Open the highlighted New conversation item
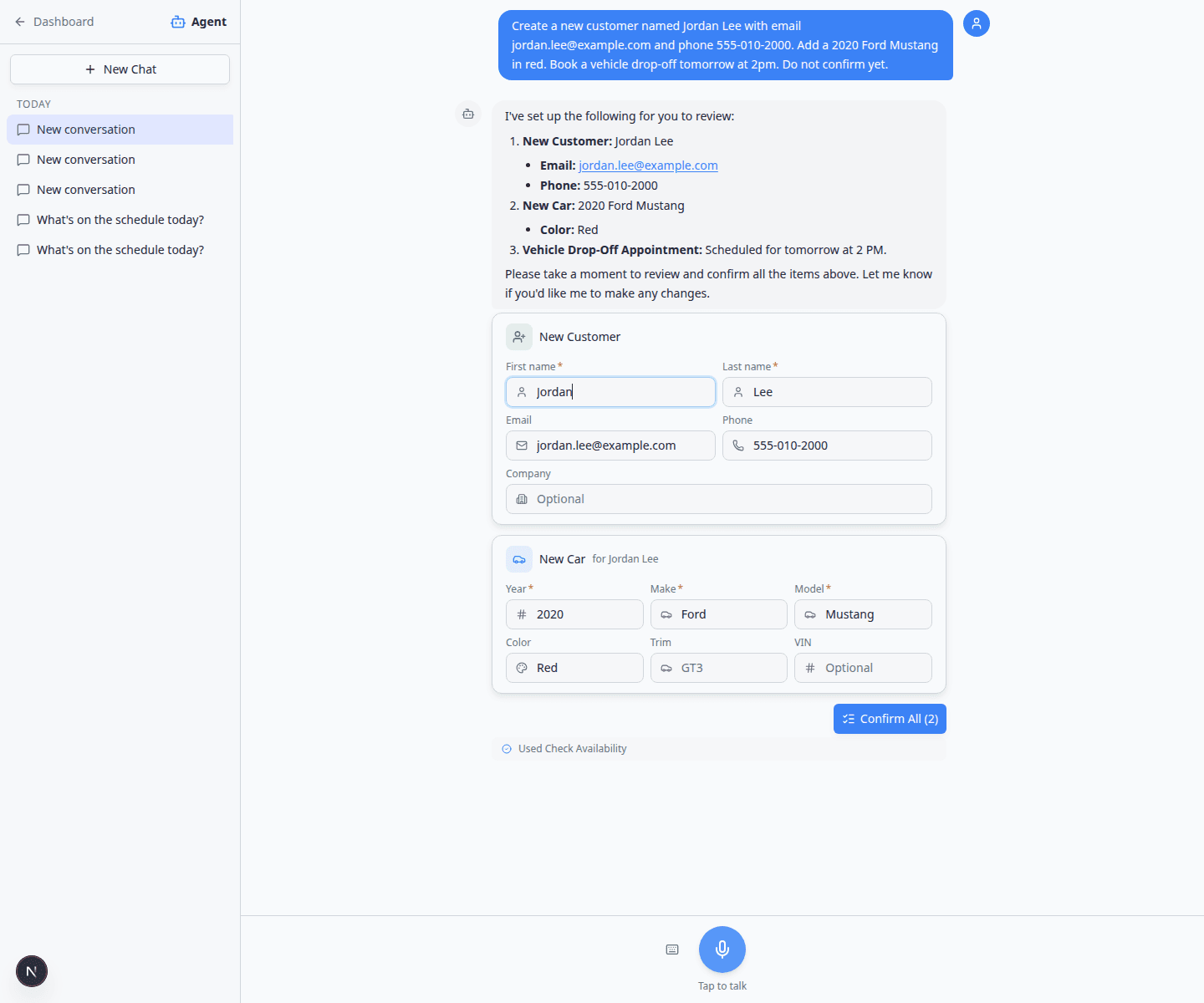Image resolution: width=1204 pixels, height=1003 pixels. coord(120,130)
